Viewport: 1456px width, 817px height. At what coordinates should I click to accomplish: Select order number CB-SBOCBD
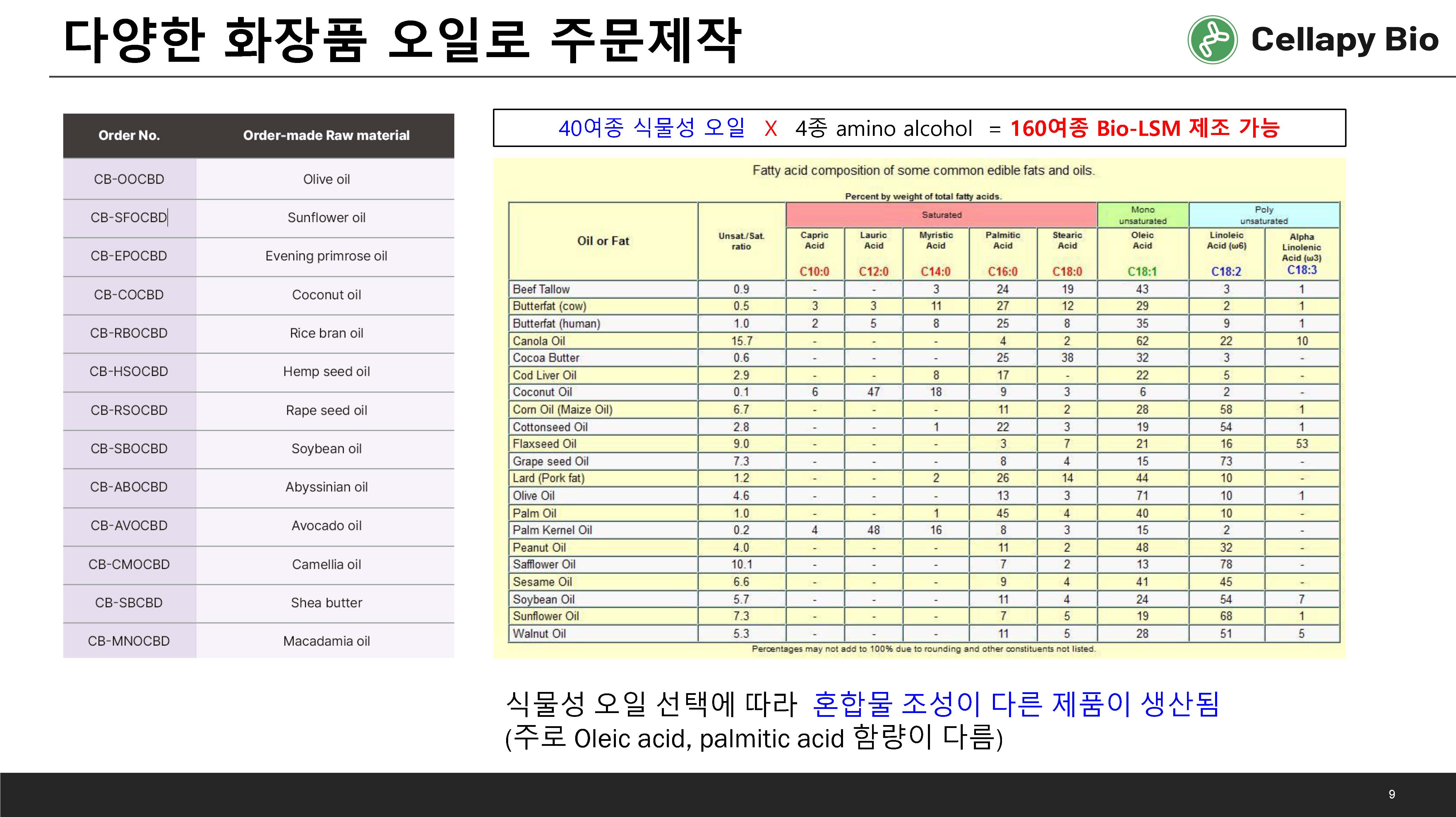[129, 448]
